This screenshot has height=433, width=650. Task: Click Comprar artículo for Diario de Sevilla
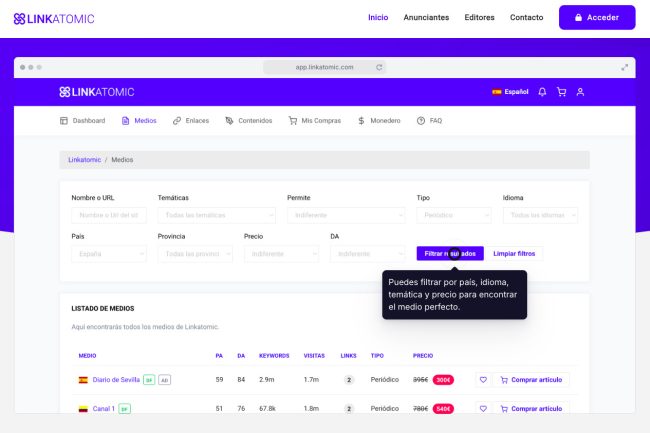pyautogui.click(x=533, y=380)
